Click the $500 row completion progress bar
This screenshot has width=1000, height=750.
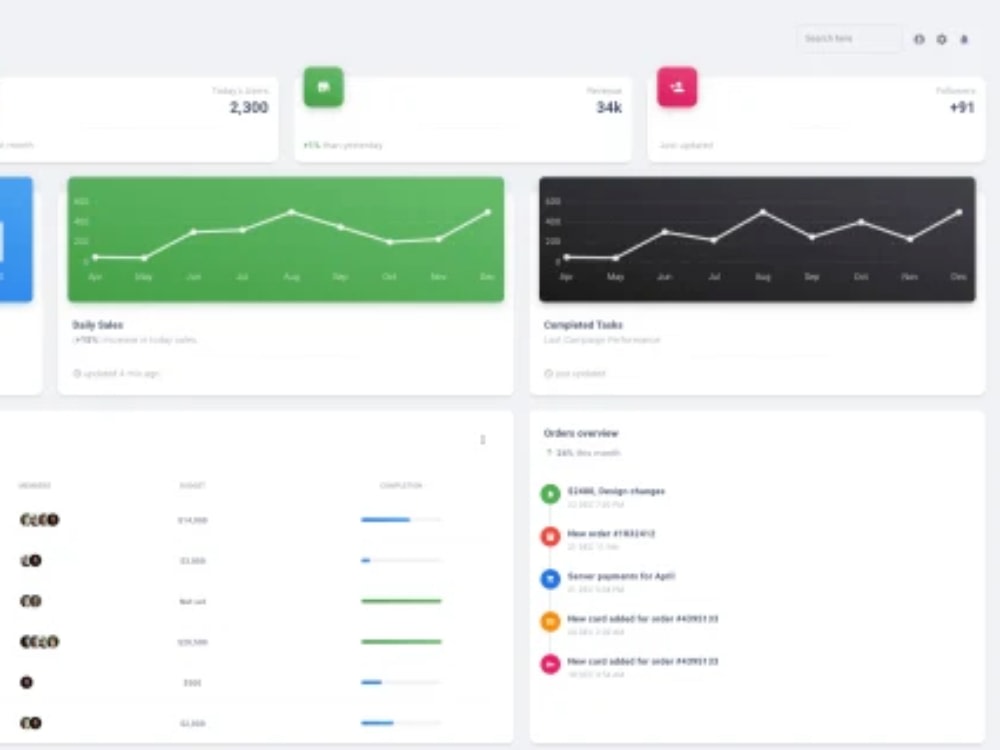click(401, 682)
